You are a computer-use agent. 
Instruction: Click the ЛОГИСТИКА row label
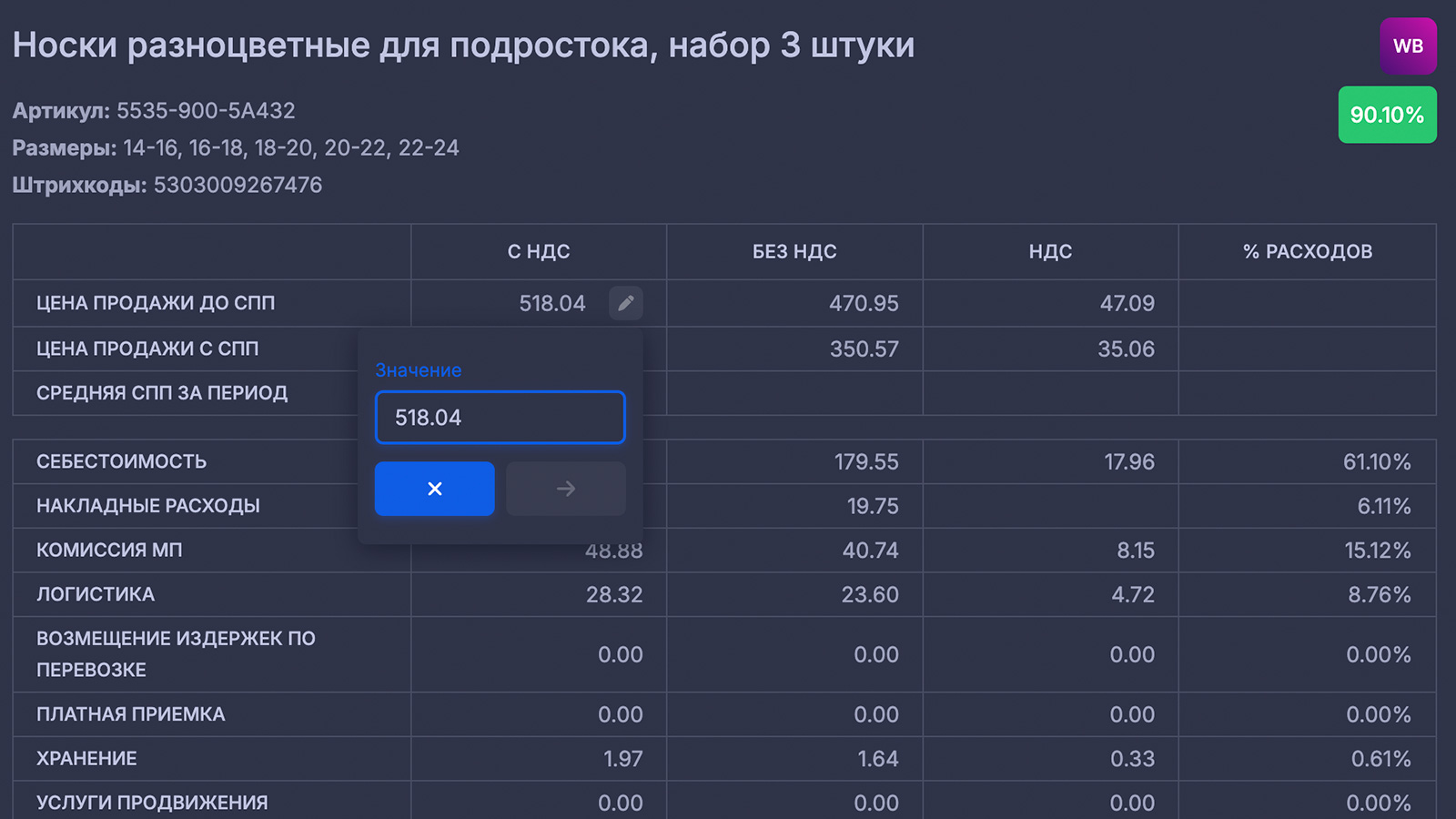(96, 594)
